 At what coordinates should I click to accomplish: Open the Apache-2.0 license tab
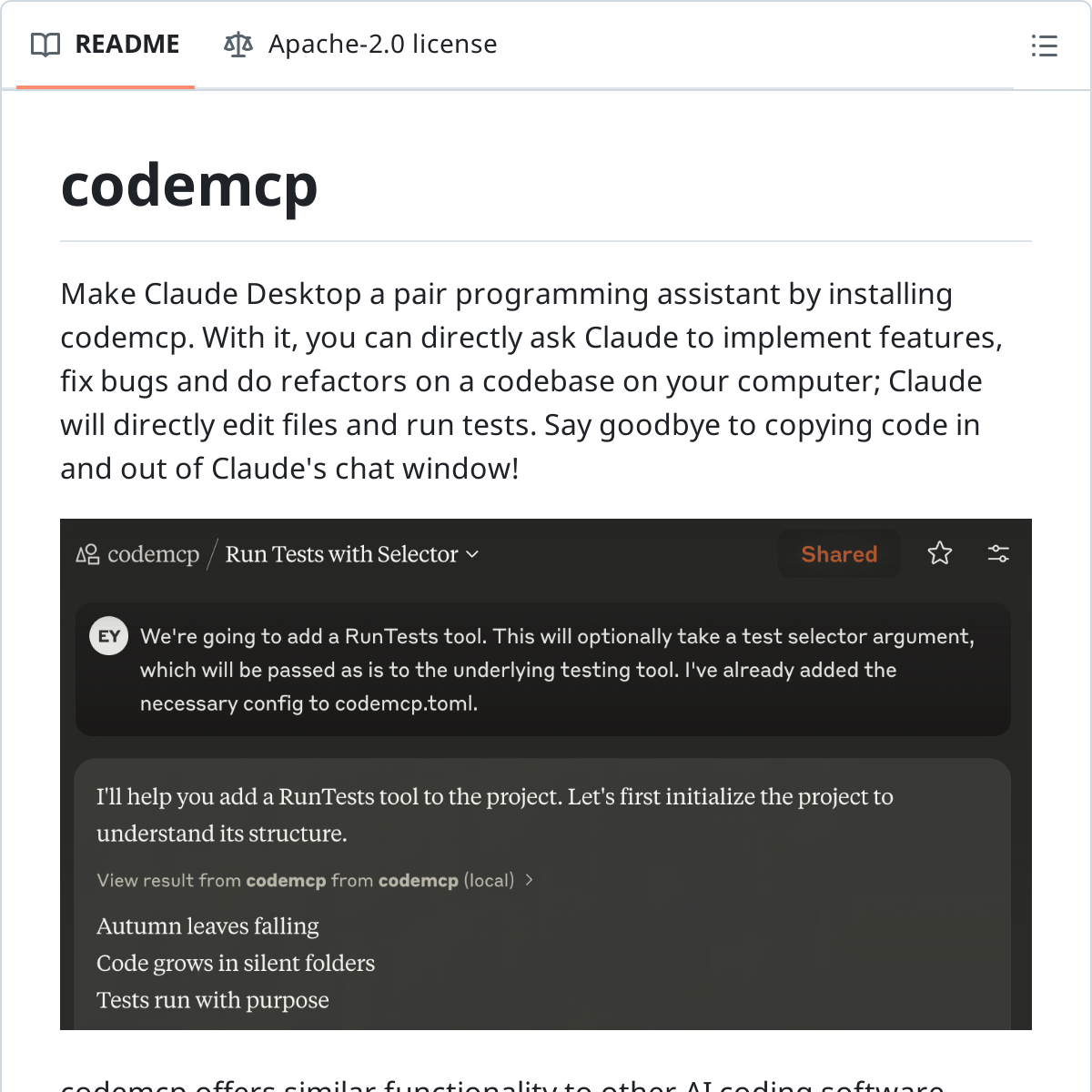[x=382, y=45]
